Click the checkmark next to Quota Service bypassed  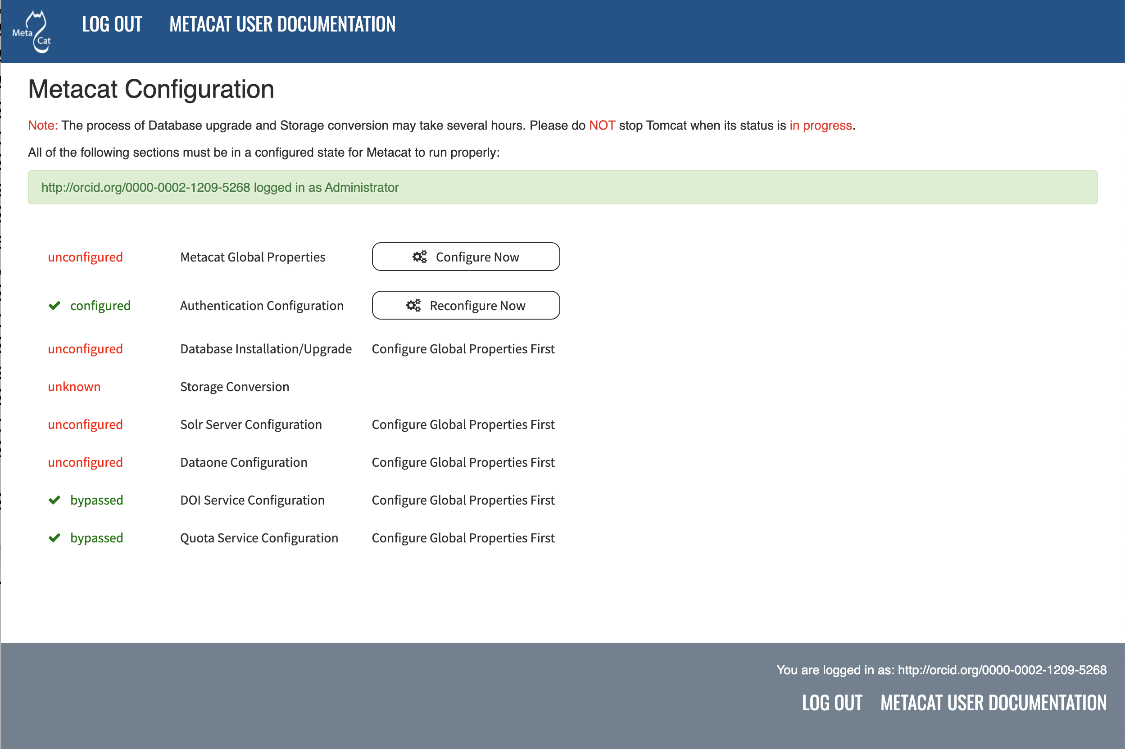coord(55,538)
